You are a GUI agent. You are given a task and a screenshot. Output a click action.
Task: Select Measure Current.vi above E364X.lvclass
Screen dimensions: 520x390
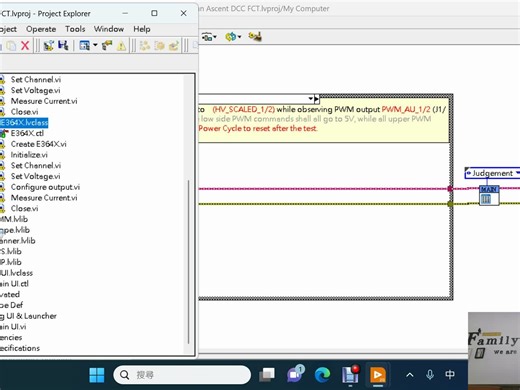click(44, 101)
